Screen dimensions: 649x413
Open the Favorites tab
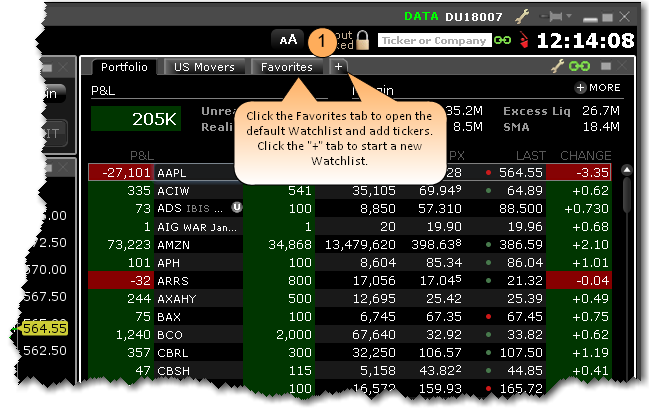(x=286, y=67)
